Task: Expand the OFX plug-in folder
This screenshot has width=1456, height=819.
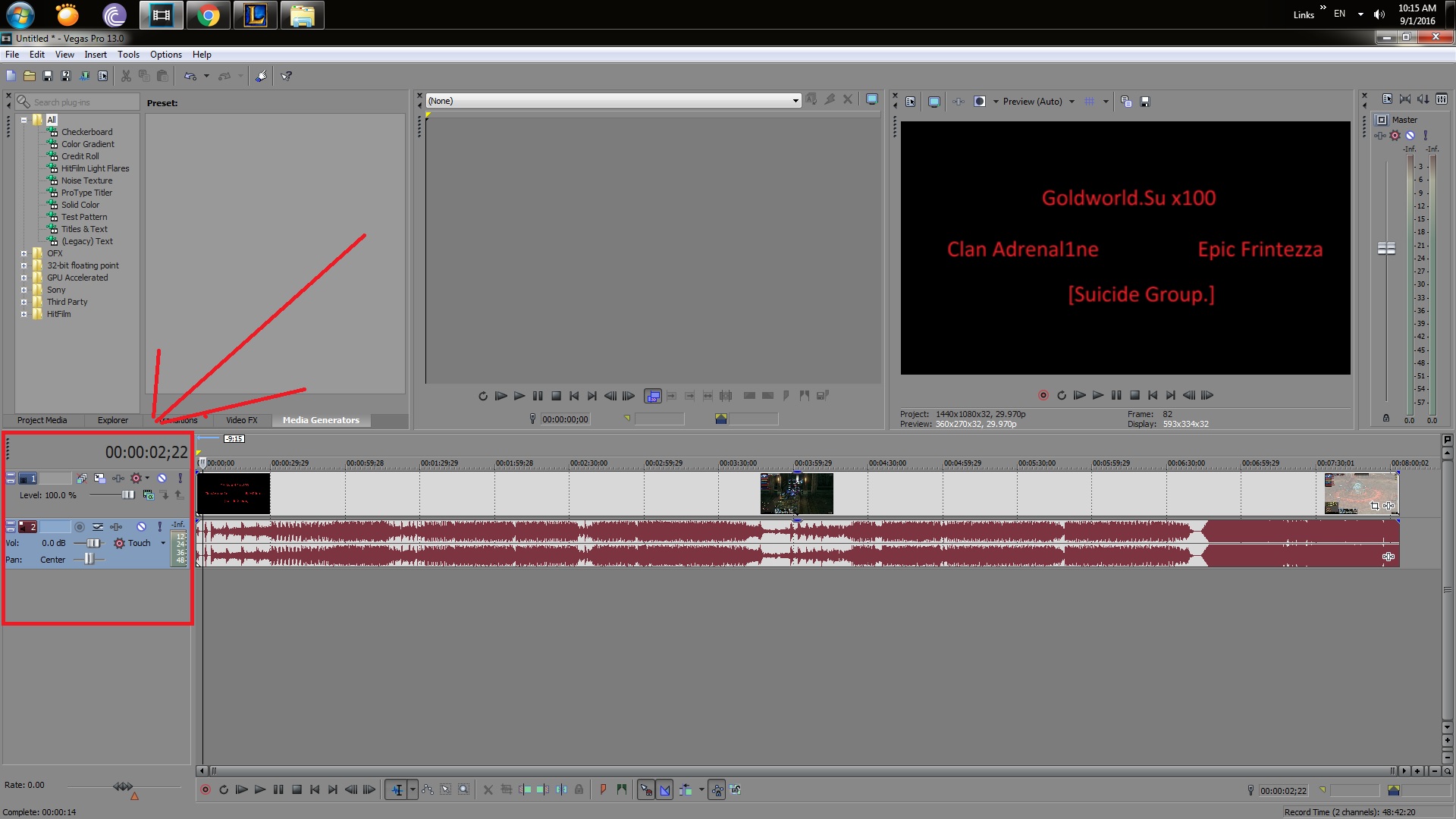Action: coord(24,253)
